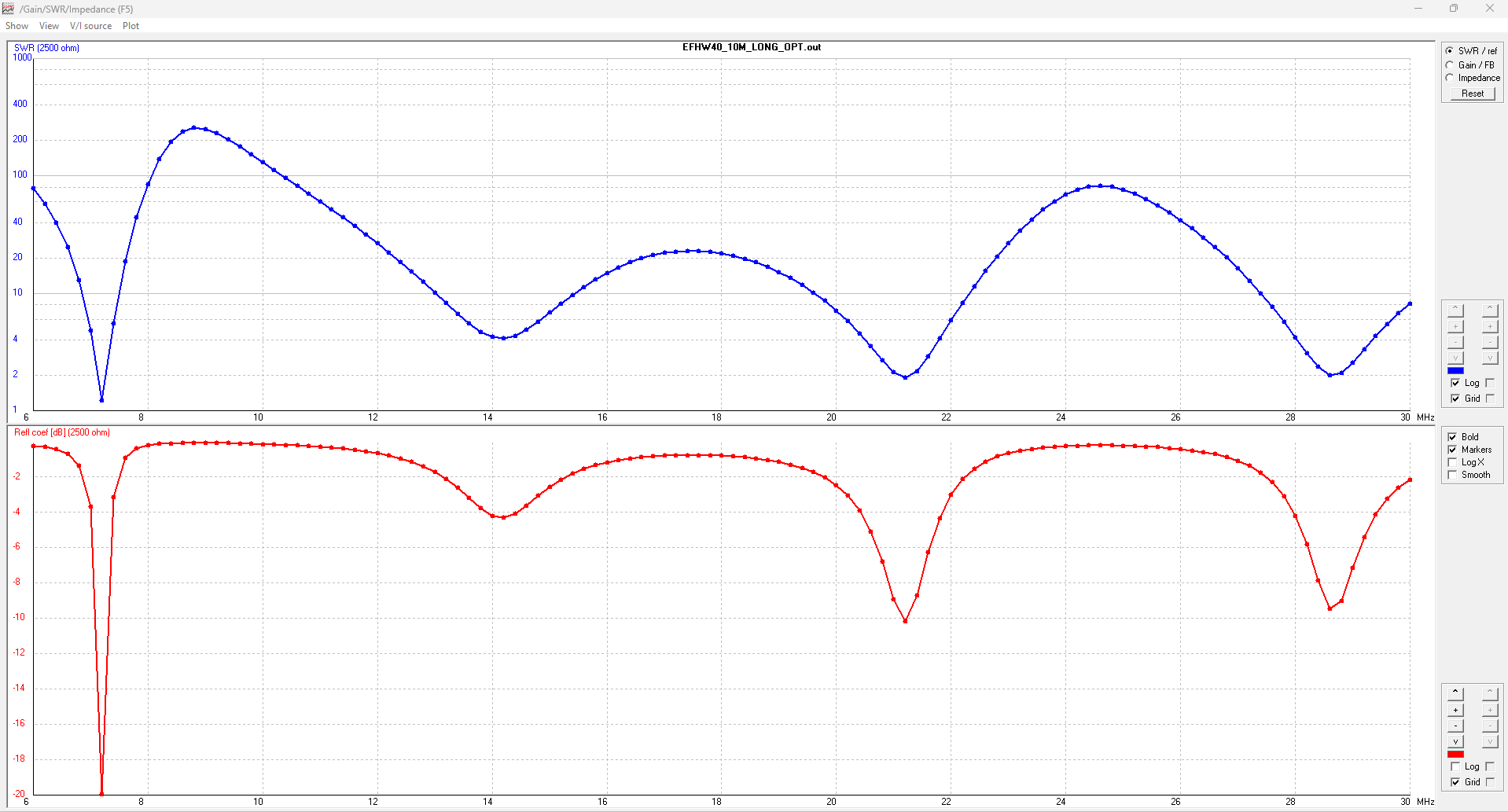Click the up-arrow scale button for the red Refl coef plot
This screenshot has height=812, width=1508.
click(x=1455, y=693)
